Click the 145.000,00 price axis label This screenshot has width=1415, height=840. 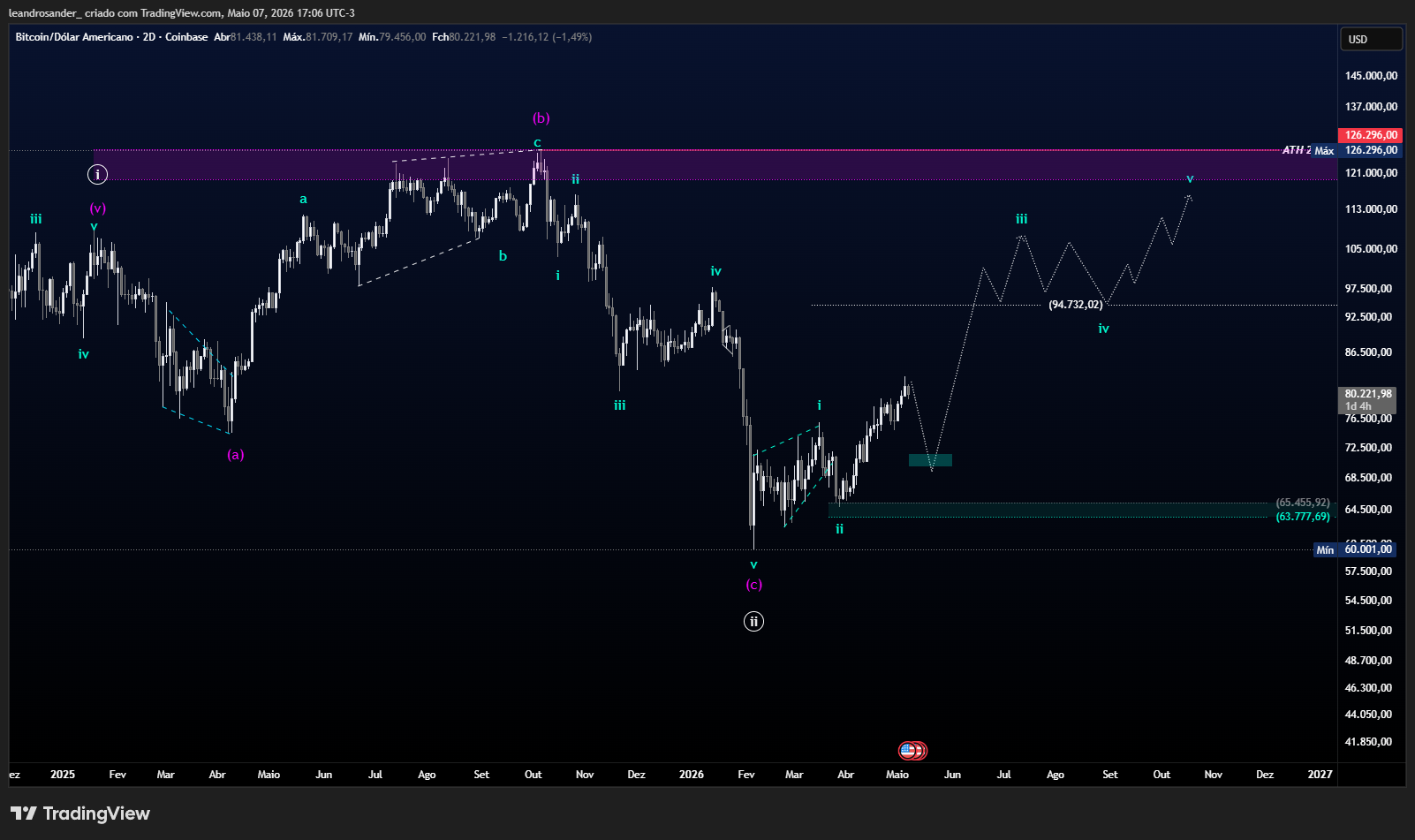click(x=1371, y=76)
